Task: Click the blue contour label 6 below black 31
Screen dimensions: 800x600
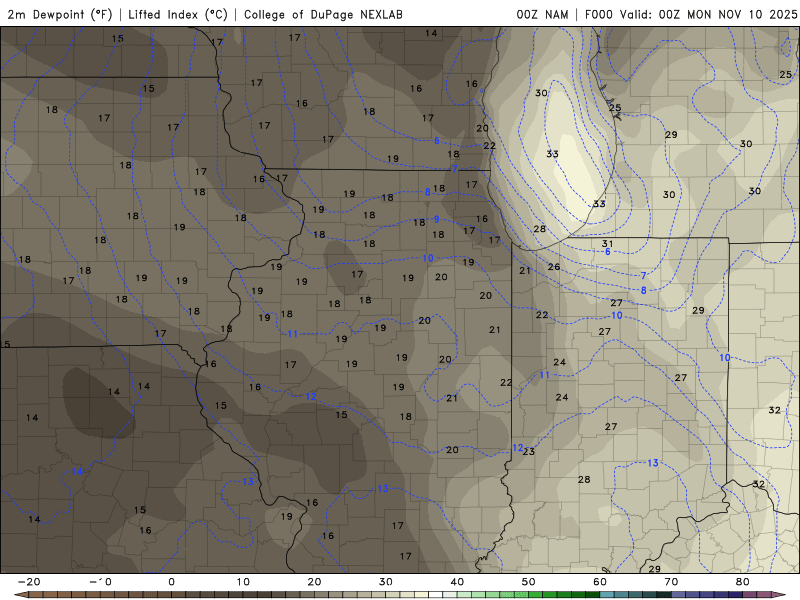Action: click(x=608, y=252)
